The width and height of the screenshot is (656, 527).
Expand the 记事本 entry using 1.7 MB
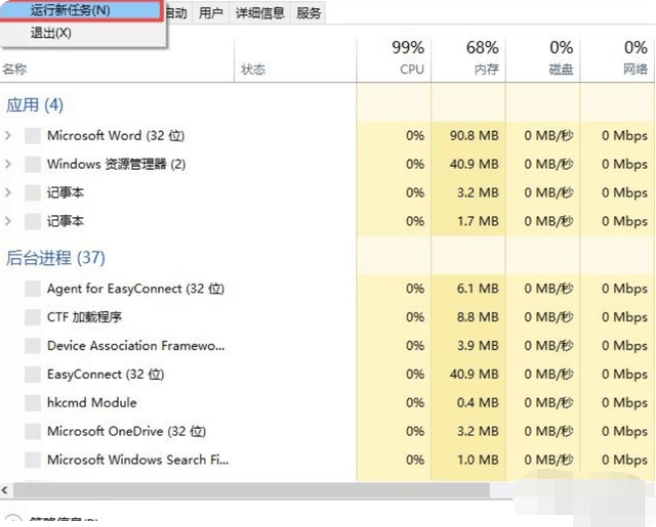click(9, 221)
